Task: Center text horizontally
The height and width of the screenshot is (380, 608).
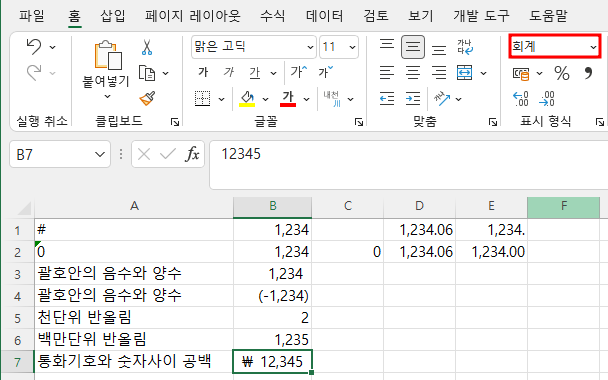Action: click(x=413, y=73)
